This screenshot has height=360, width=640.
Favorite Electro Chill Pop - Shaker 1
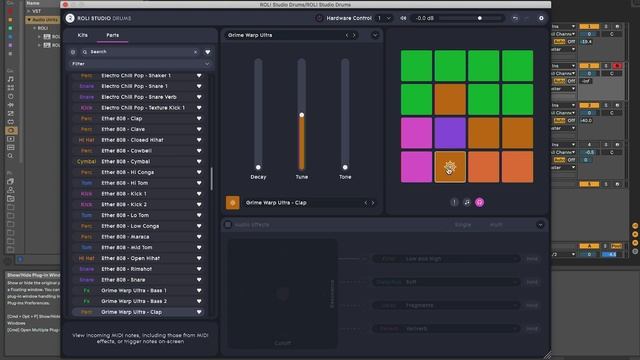(199, 76)
